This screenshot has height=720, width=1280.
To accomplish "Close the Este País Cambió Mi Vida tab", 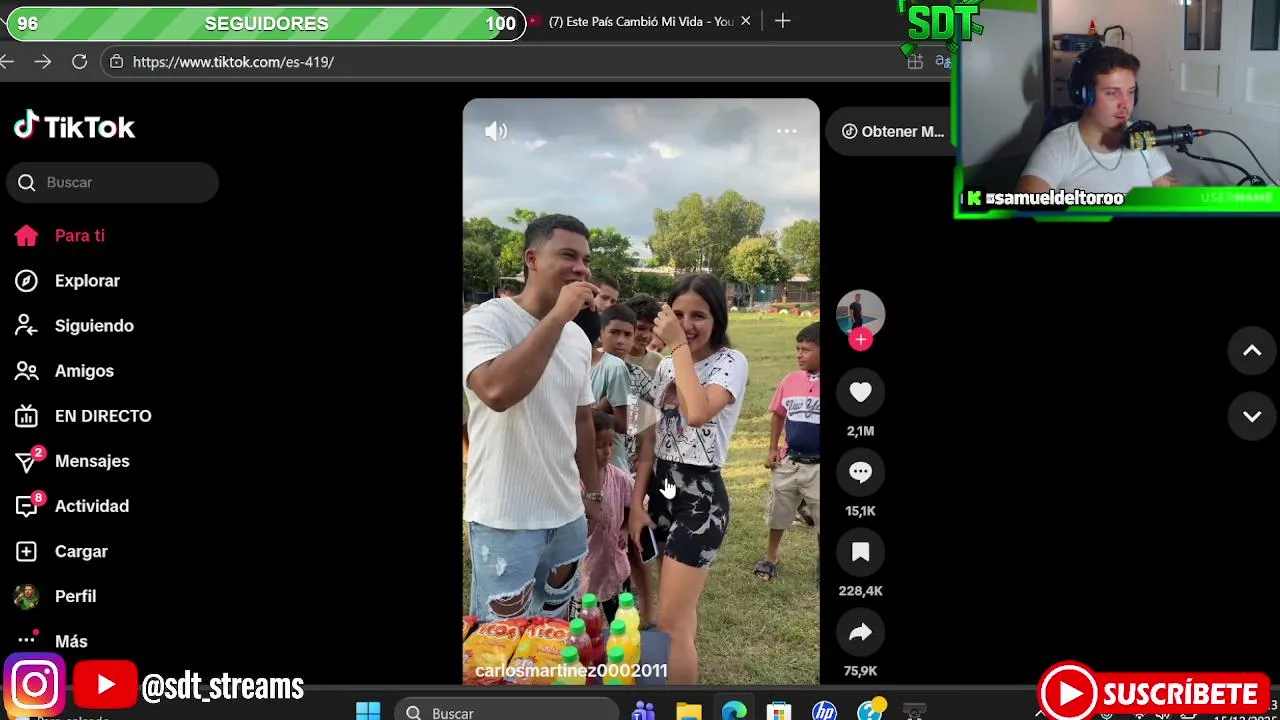I will (x=745, y=21).
